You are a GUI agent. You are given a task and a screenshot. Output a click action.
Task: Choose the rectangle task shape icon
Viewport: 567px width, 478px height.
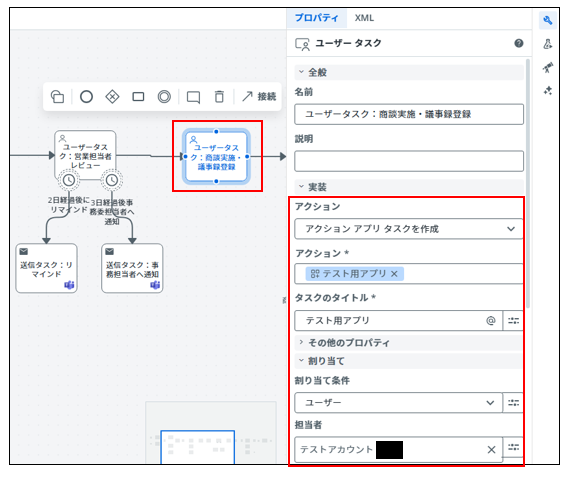(x=138, y=97)
